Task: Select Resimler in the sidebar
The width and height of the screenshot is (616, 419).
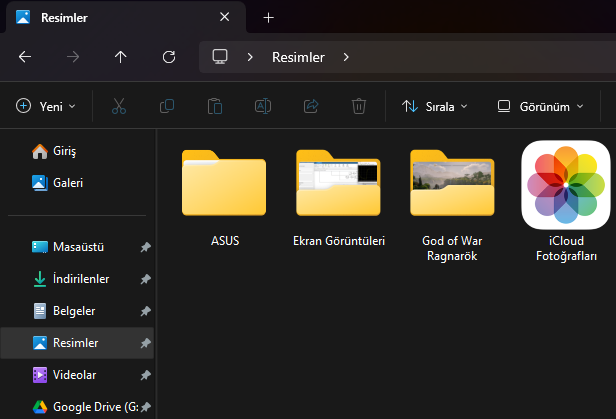Action: [77, 343]
